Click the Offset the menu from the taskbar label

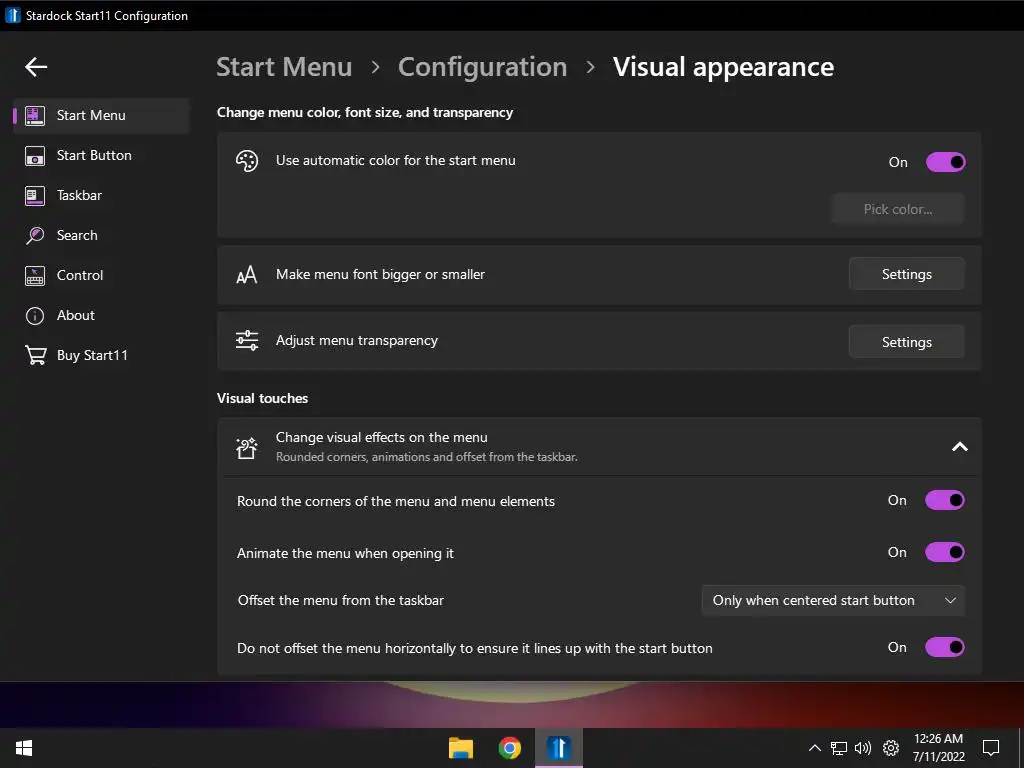(x=340, y=600)
